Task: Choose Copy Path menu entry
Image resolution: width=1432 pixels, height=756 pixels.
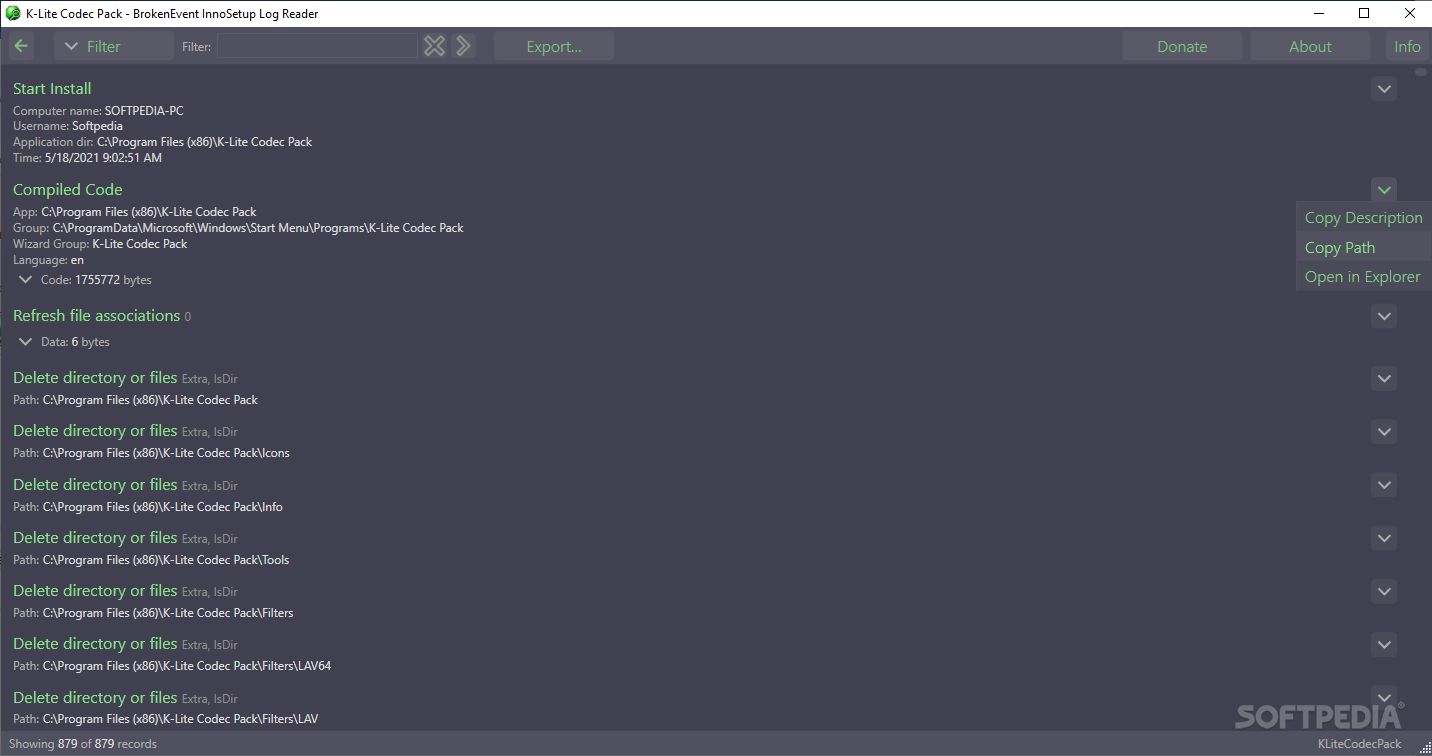Action: click(x=1363, y=247)
